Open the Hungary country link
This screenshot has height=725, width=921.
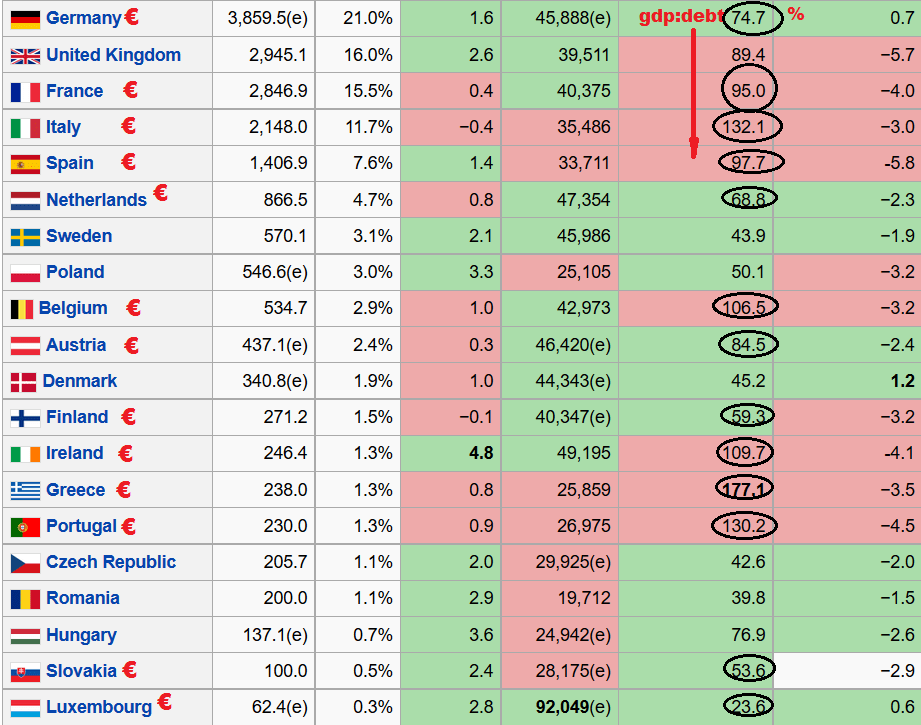(x=81, y=635)
